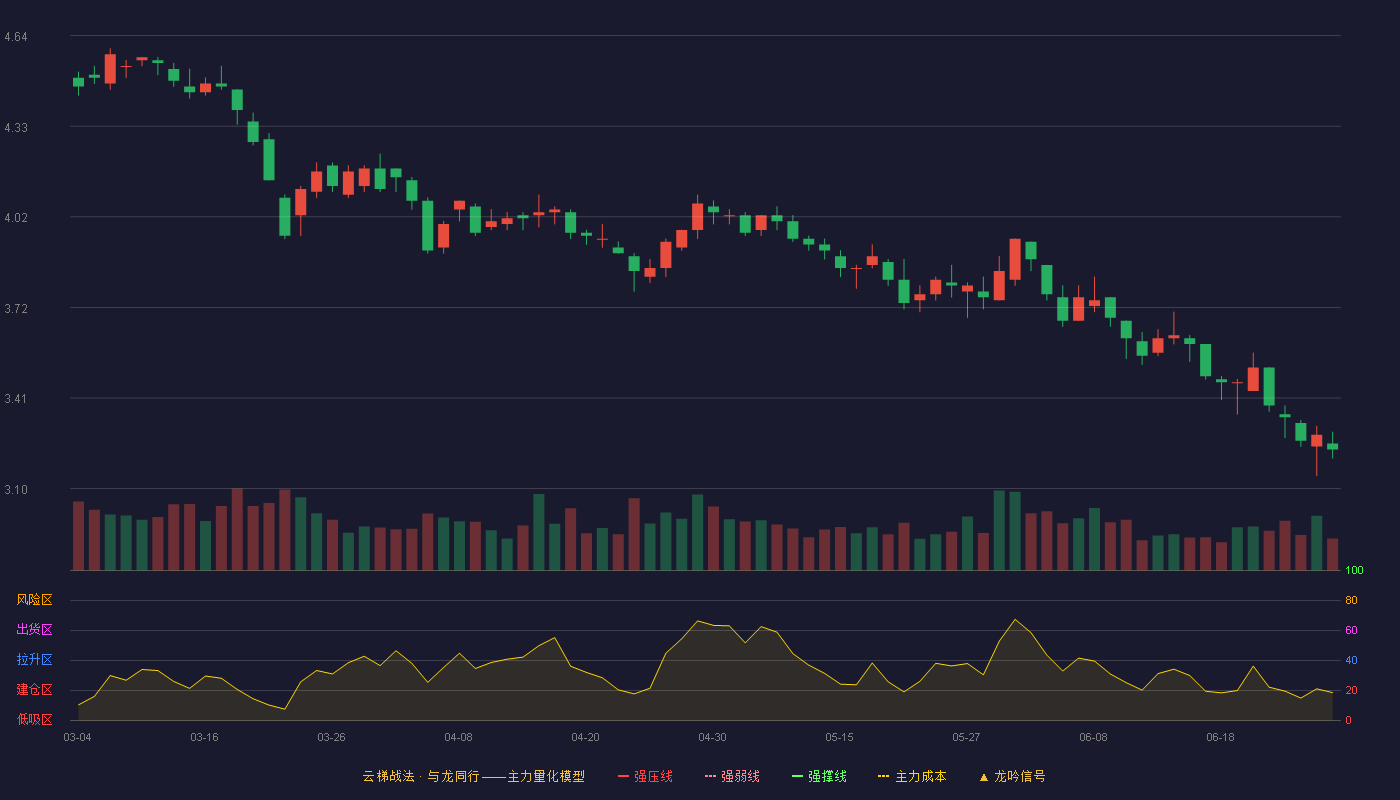Click the 4.33 price axis label

[16, 128]
